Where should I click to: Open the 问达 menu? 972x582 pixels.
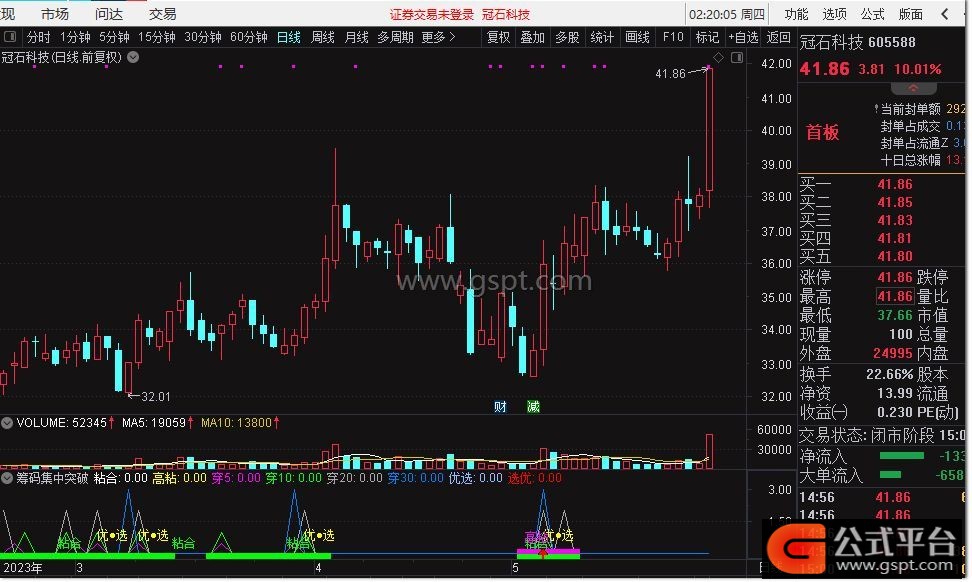tap(109, 14)
